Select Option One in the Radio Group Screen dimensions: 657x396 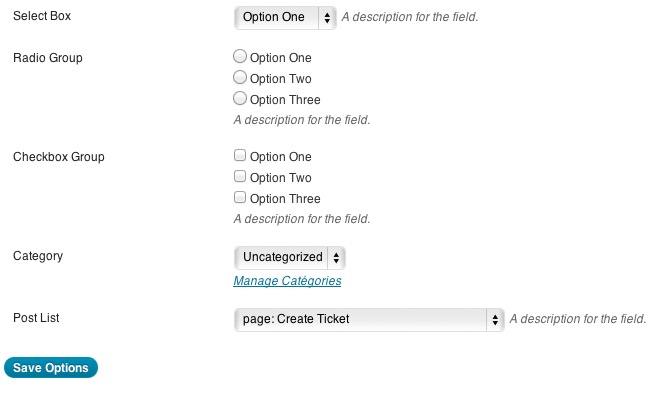click(x=240, y=56)
